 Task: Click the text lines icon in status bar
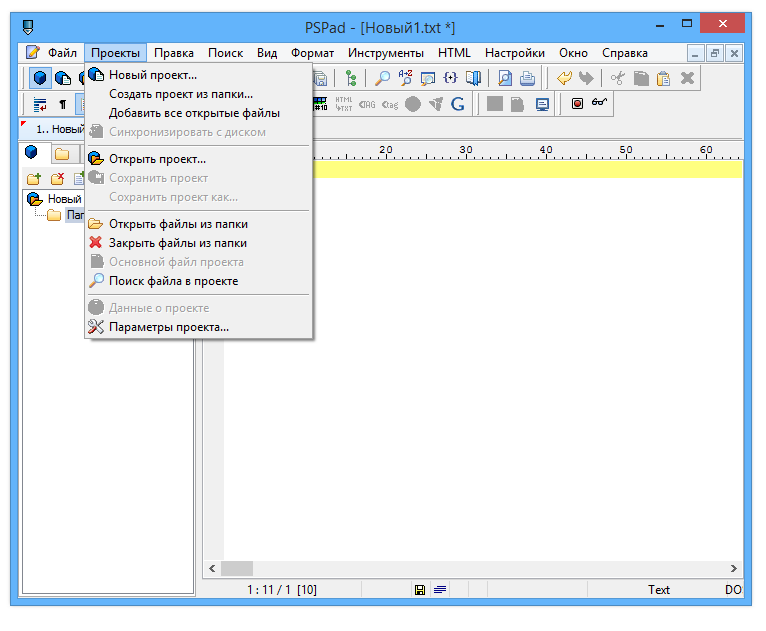coord(440,590)
